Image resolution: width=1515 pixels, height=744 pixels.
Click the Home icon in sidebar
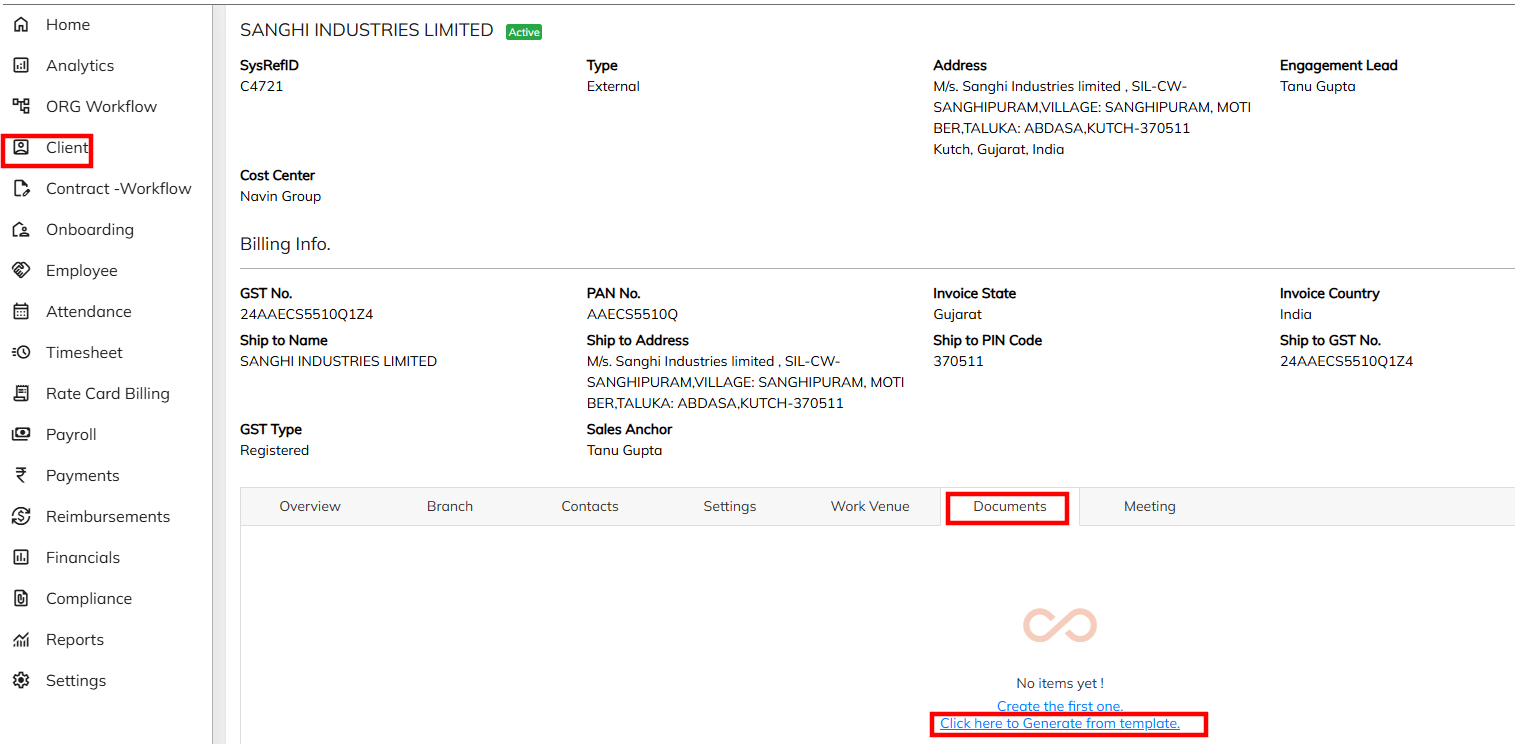21,24
